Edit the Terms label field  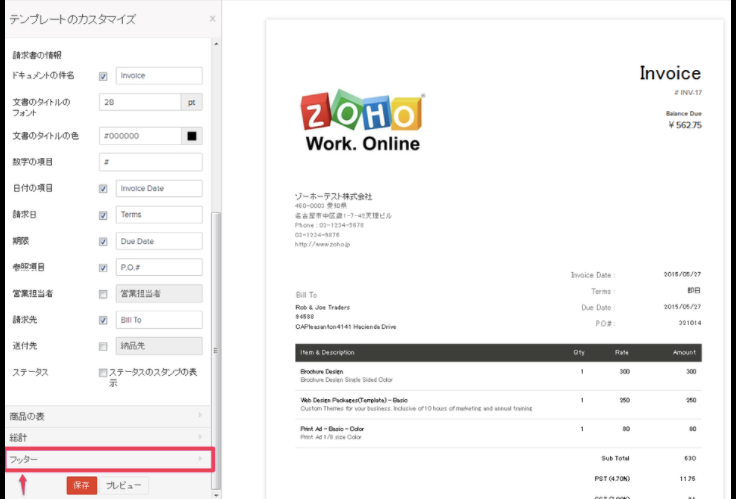pos(159,215)
